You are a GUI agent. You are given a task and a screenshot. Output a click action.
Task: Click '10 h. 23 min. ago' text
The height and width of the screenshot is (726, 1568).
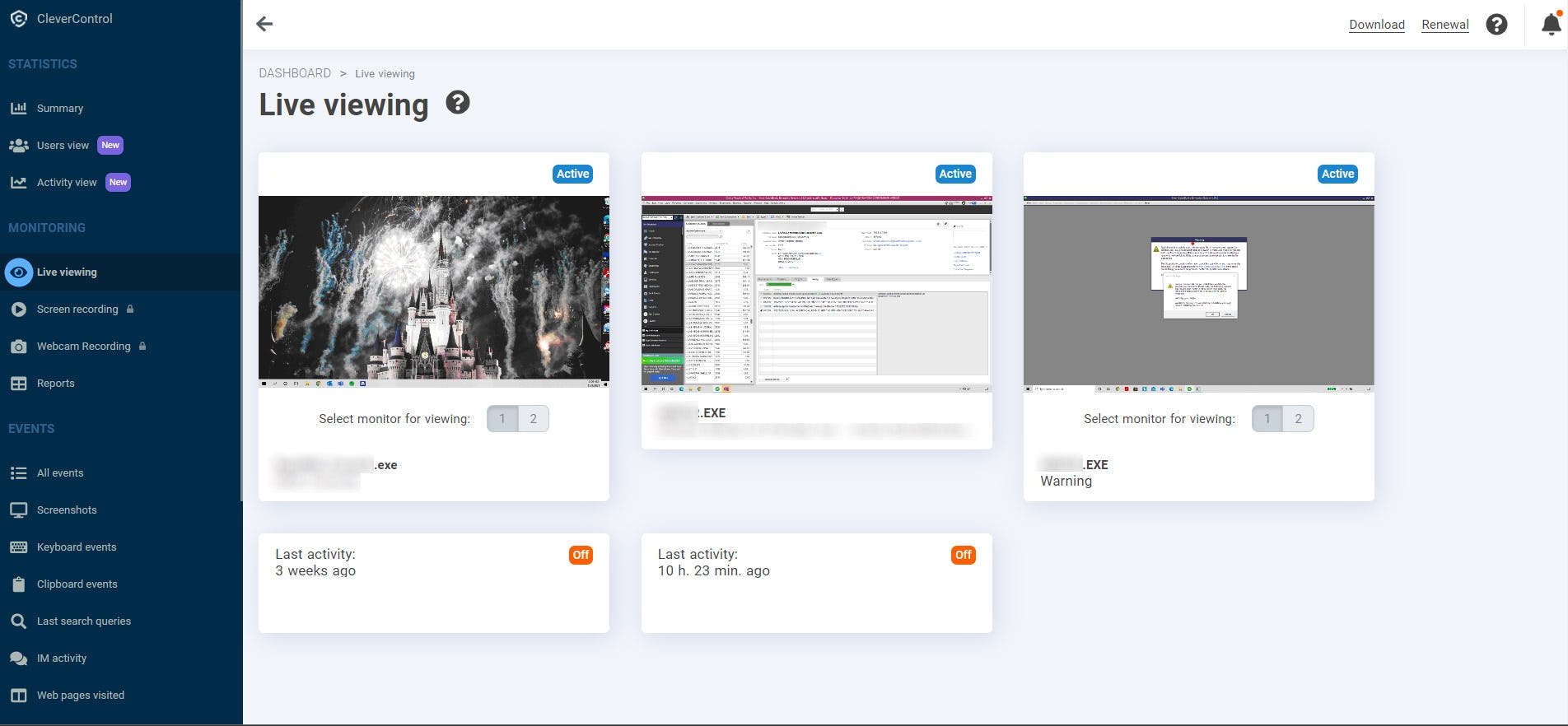coord(714,570)
